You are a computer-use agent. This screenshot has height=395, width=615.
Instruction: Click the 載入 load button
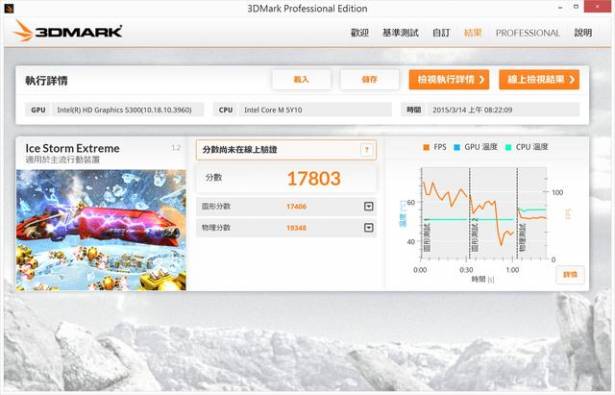(301, 80)
